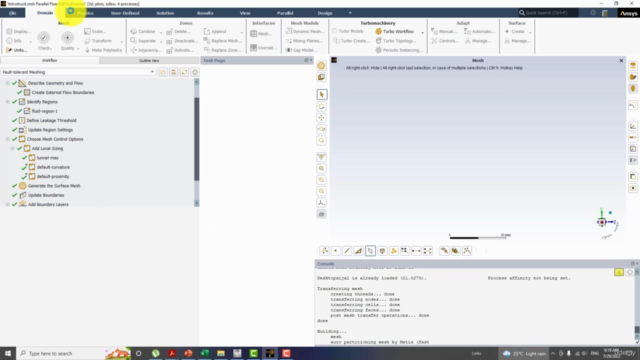Click the Turbo Topology... button
640x360 pixels.
[x=396, y=41]
